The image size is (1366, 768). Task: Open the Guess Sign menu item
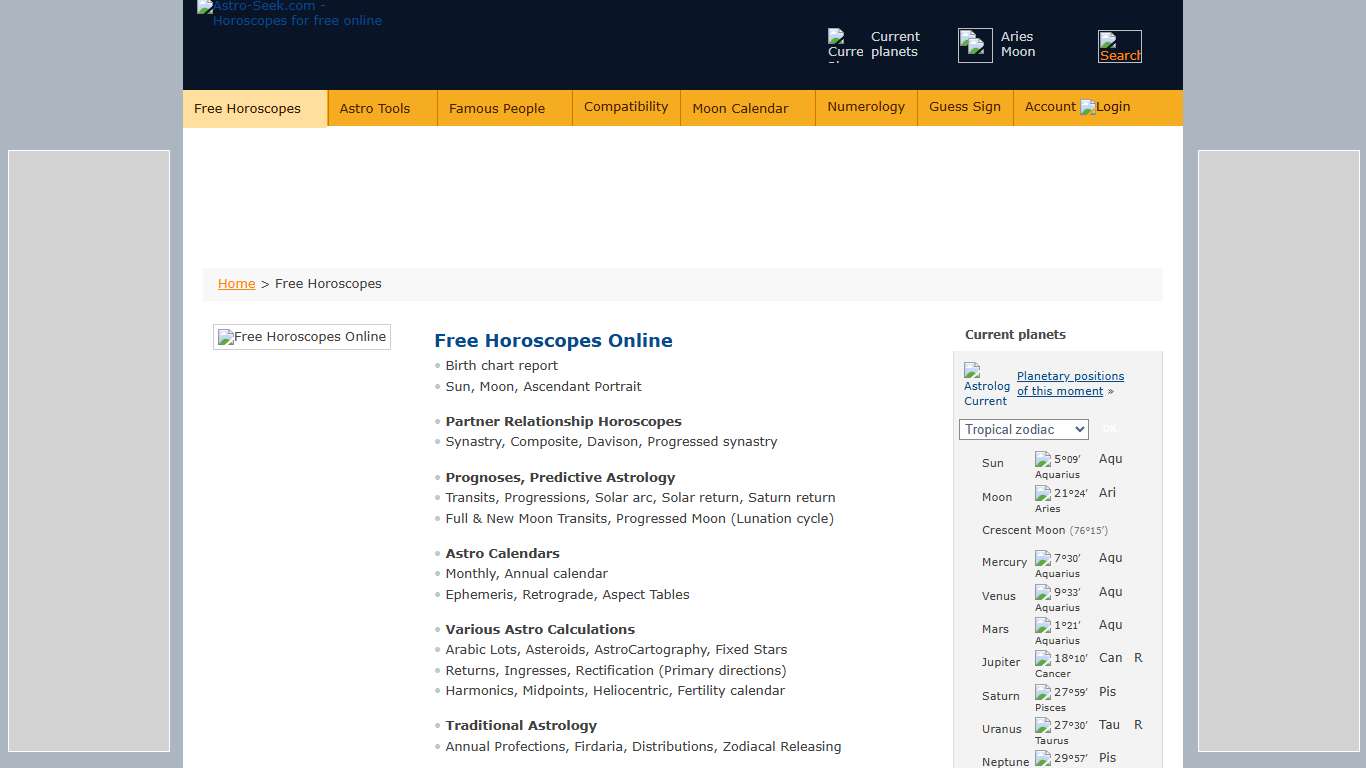click(x=965, y=107)
